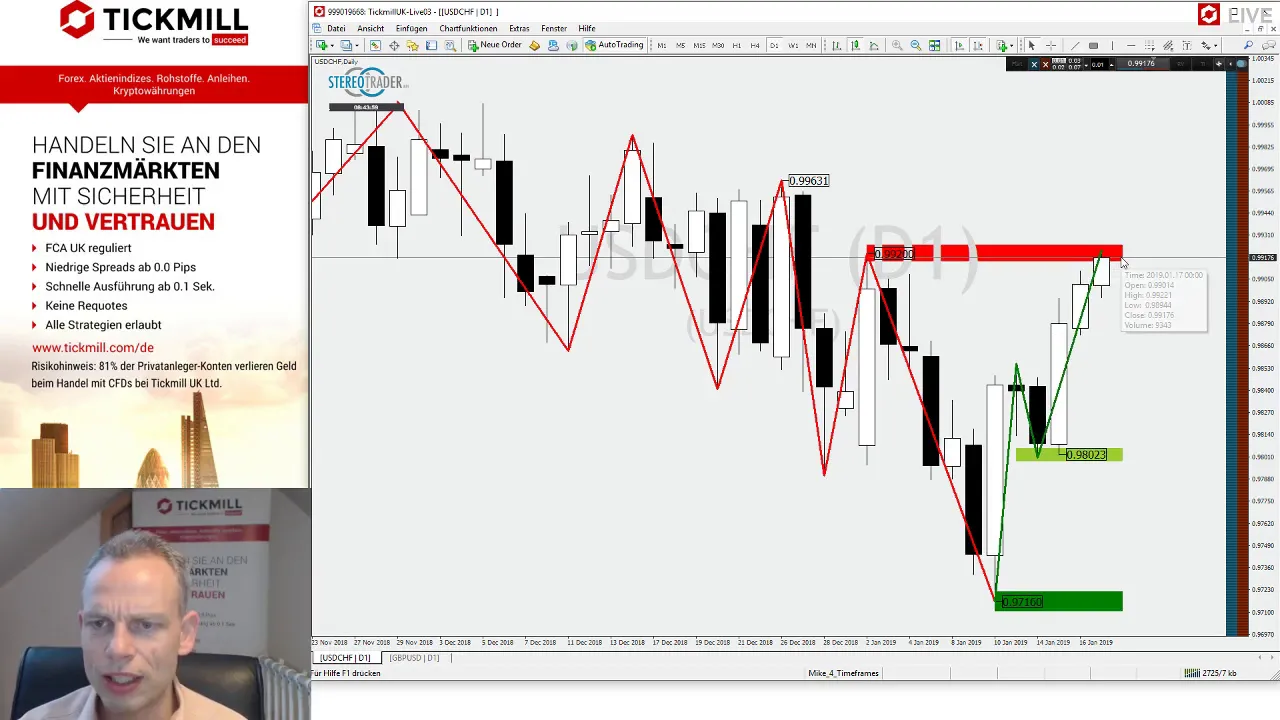Visit www.tickmill.com/de link
This screenshot has height=720, width=1280.
point(93,348)
